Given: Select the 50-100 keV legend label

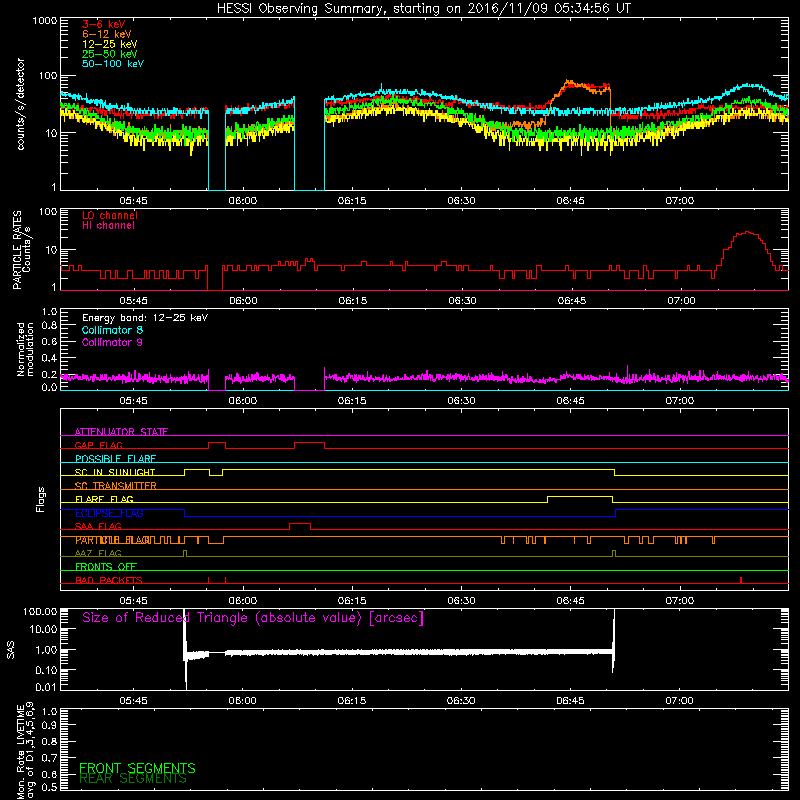Looking at the screenshot, I should (x=113, y=64).
